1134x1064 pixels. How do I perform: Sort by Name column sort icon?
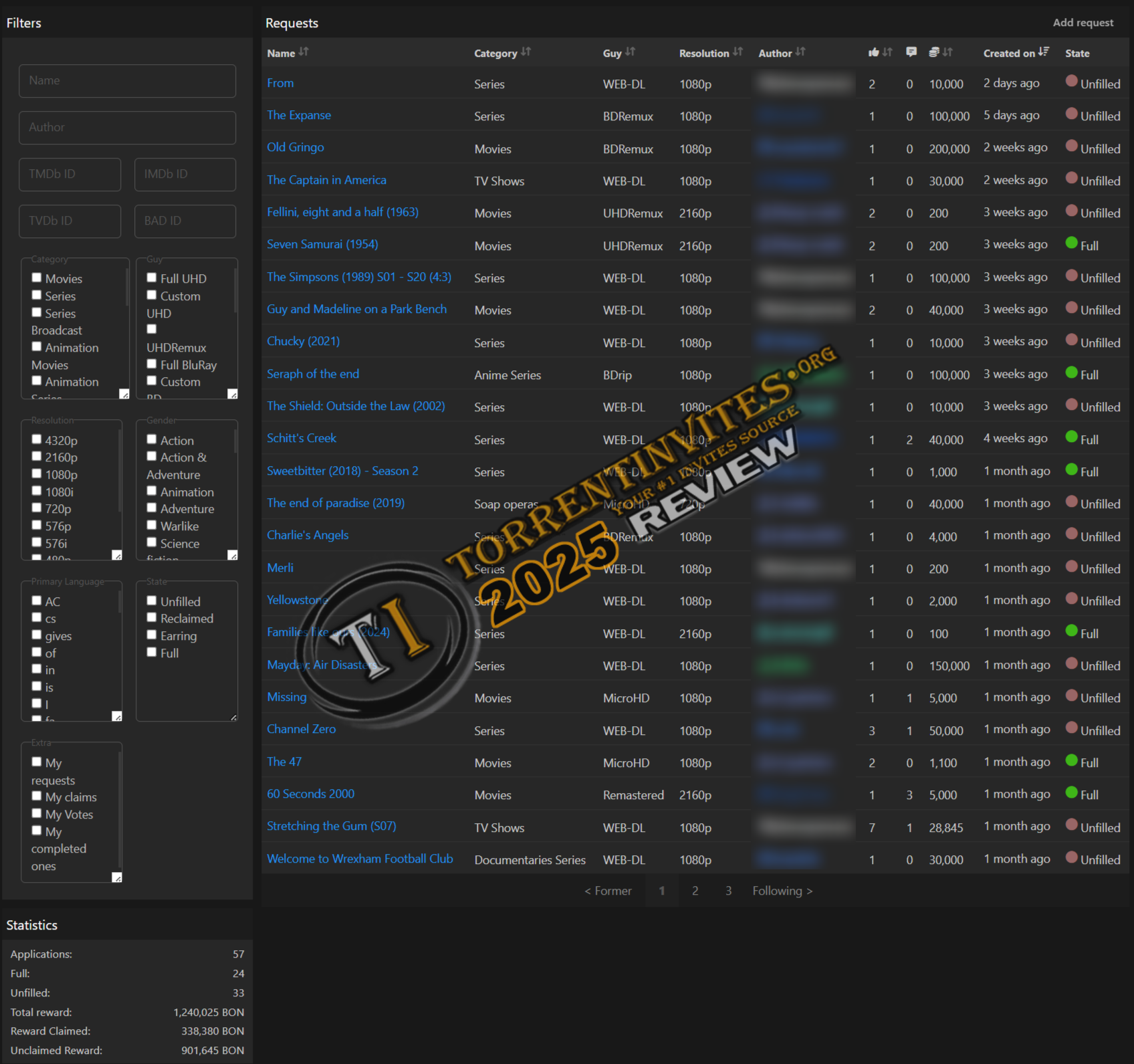tap(304, 51)
